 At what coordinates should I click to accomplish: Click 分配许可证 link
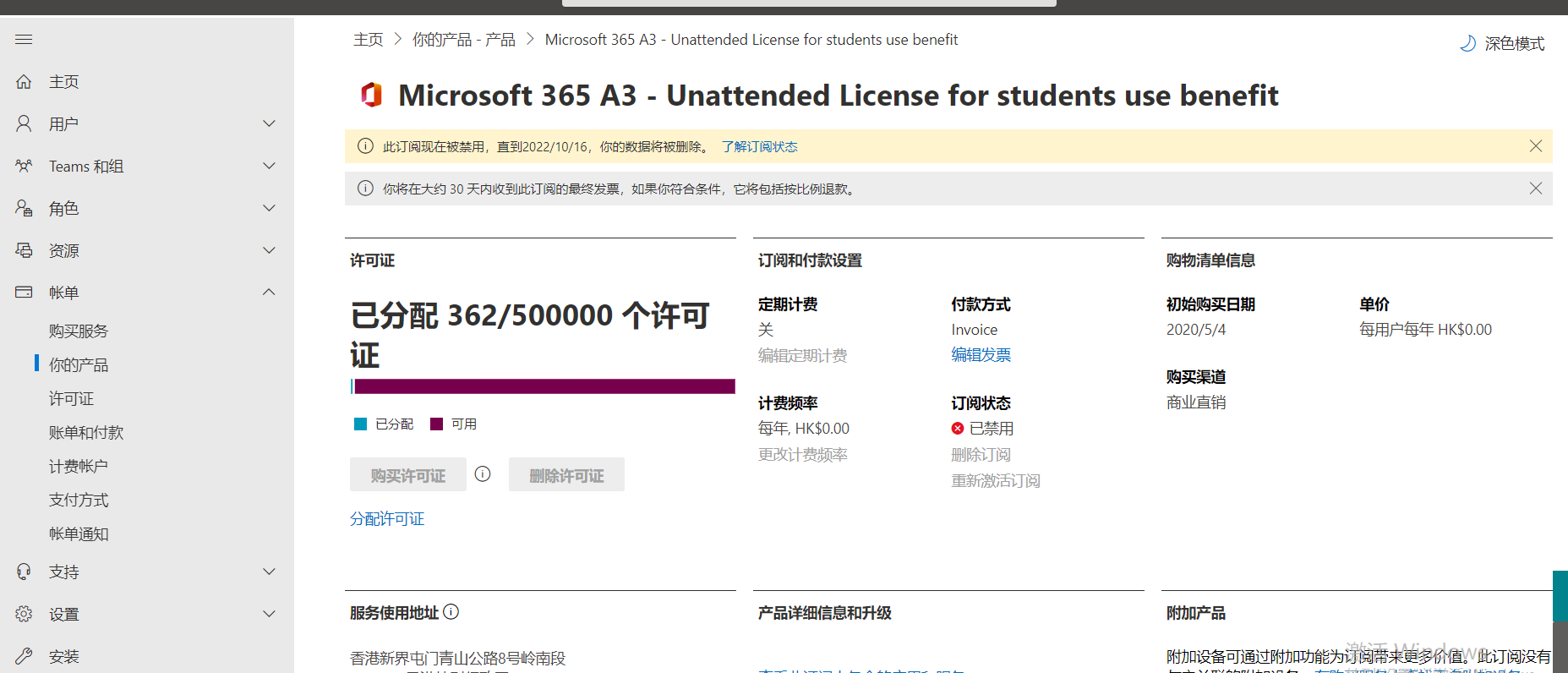click(x=387, y=519)
